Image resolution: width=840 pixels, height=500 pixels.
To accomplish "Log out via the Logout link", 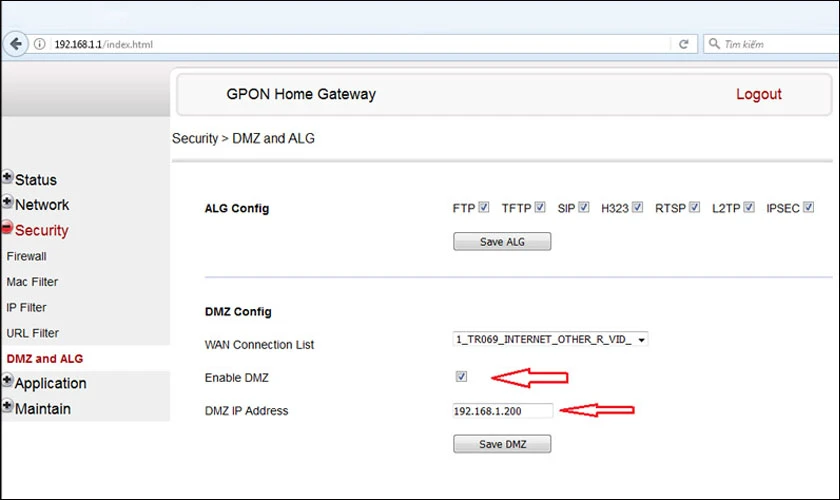I will coord(759,94).
